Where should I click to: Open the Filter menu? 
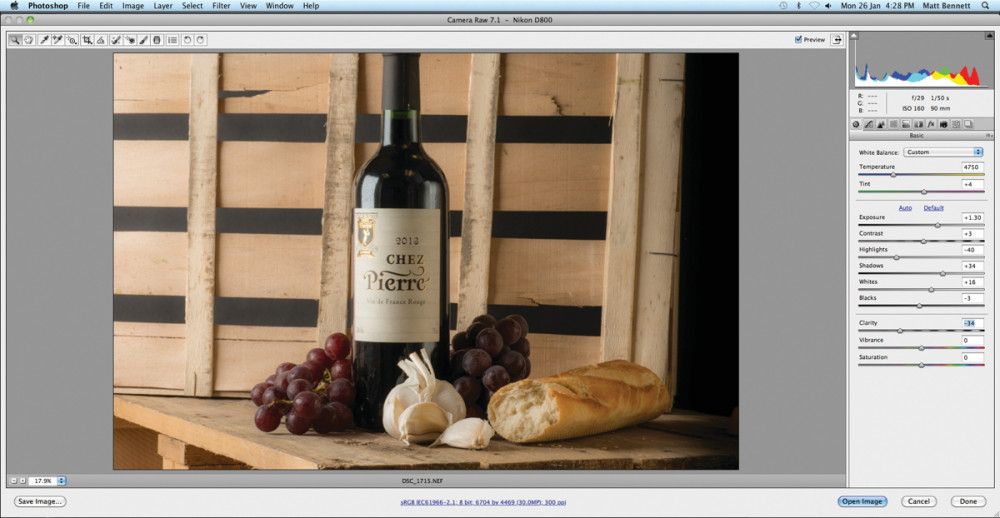(221, 6)
